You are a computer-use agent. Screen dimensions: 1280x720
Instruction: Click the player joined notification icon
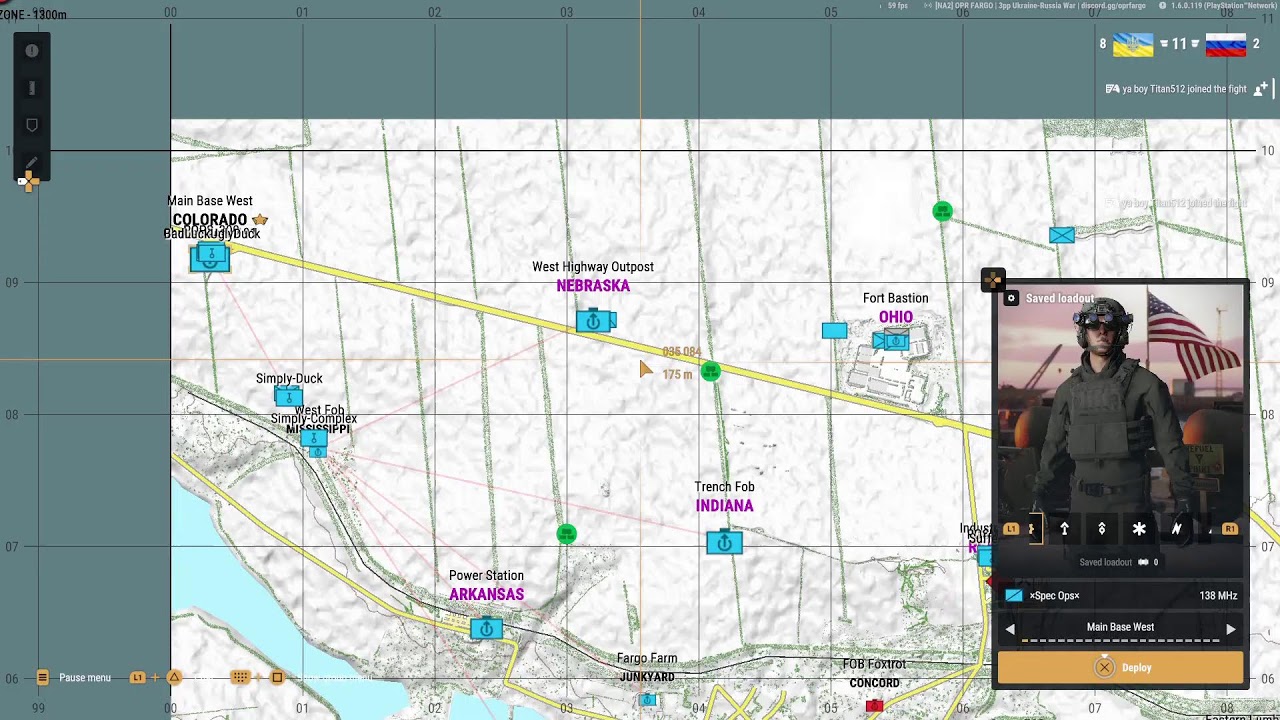(x=1261, y=89)
